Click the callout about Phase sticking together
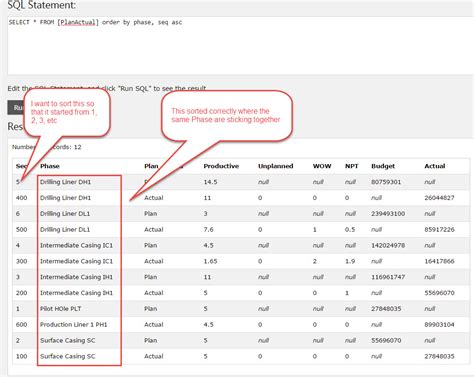 click(227, 115)
